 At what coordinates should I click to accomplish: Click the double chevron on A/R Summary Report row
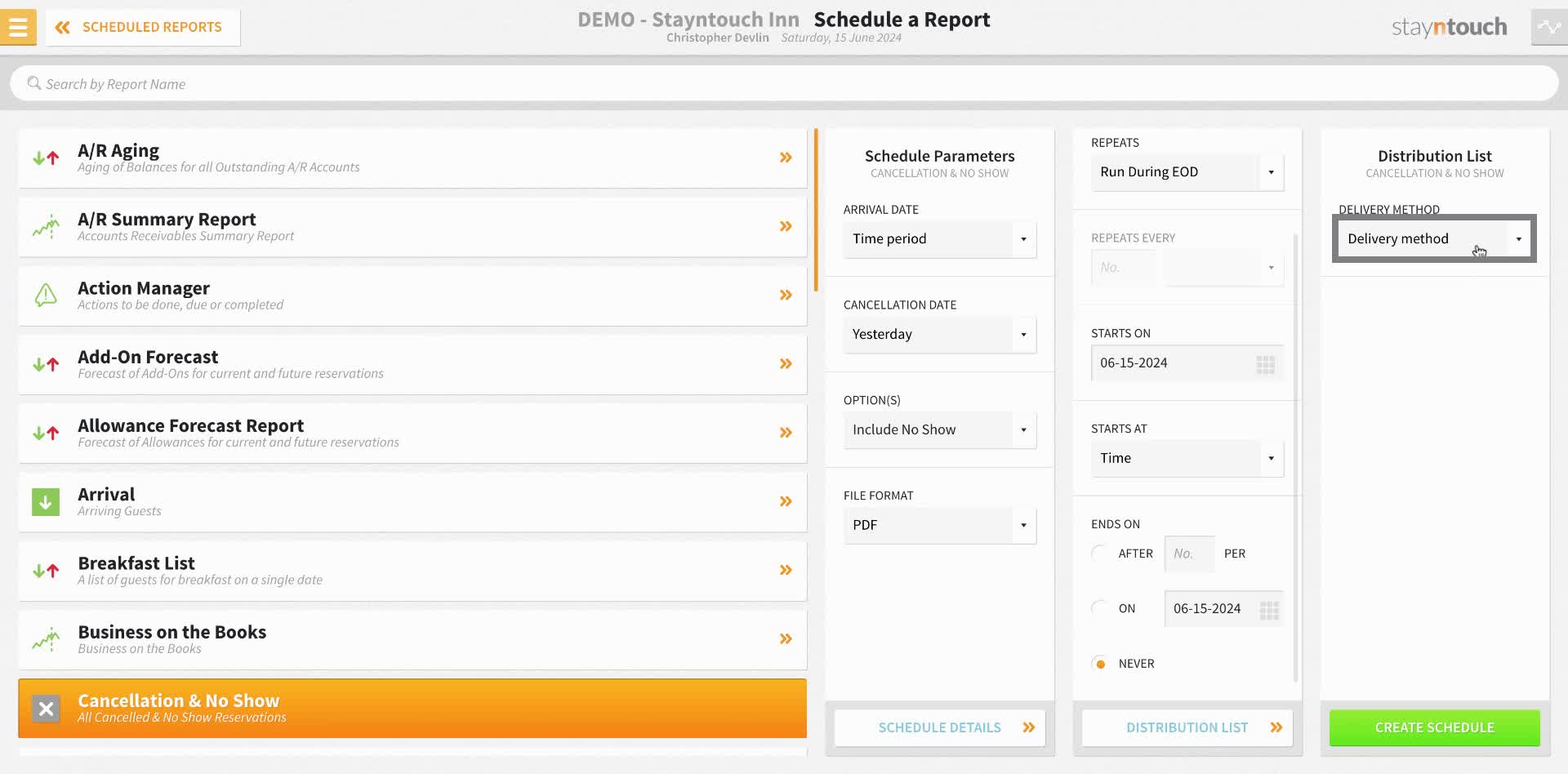[786, 226]
